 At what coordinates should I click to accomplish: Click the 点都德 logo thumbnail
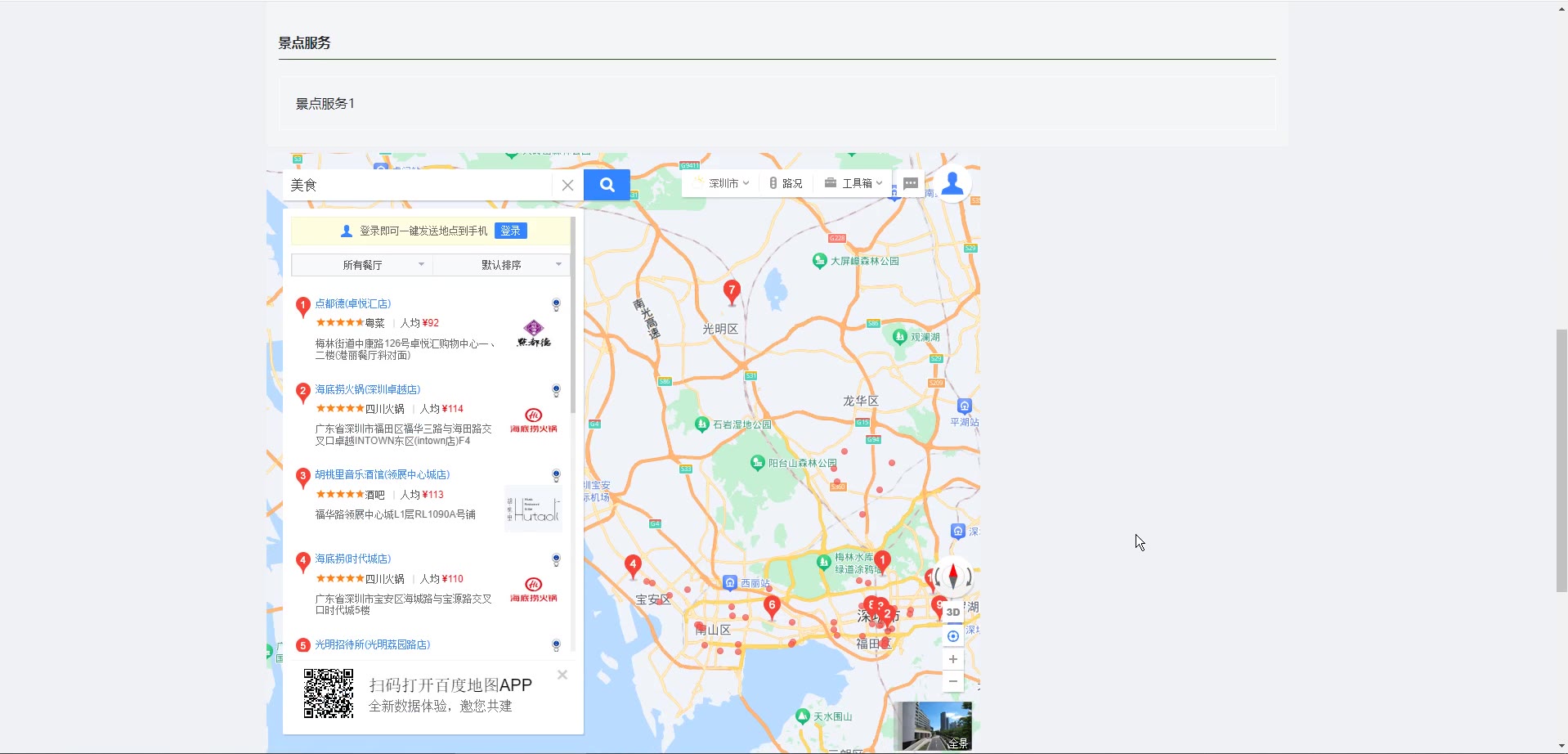click(x=534, y=334)
